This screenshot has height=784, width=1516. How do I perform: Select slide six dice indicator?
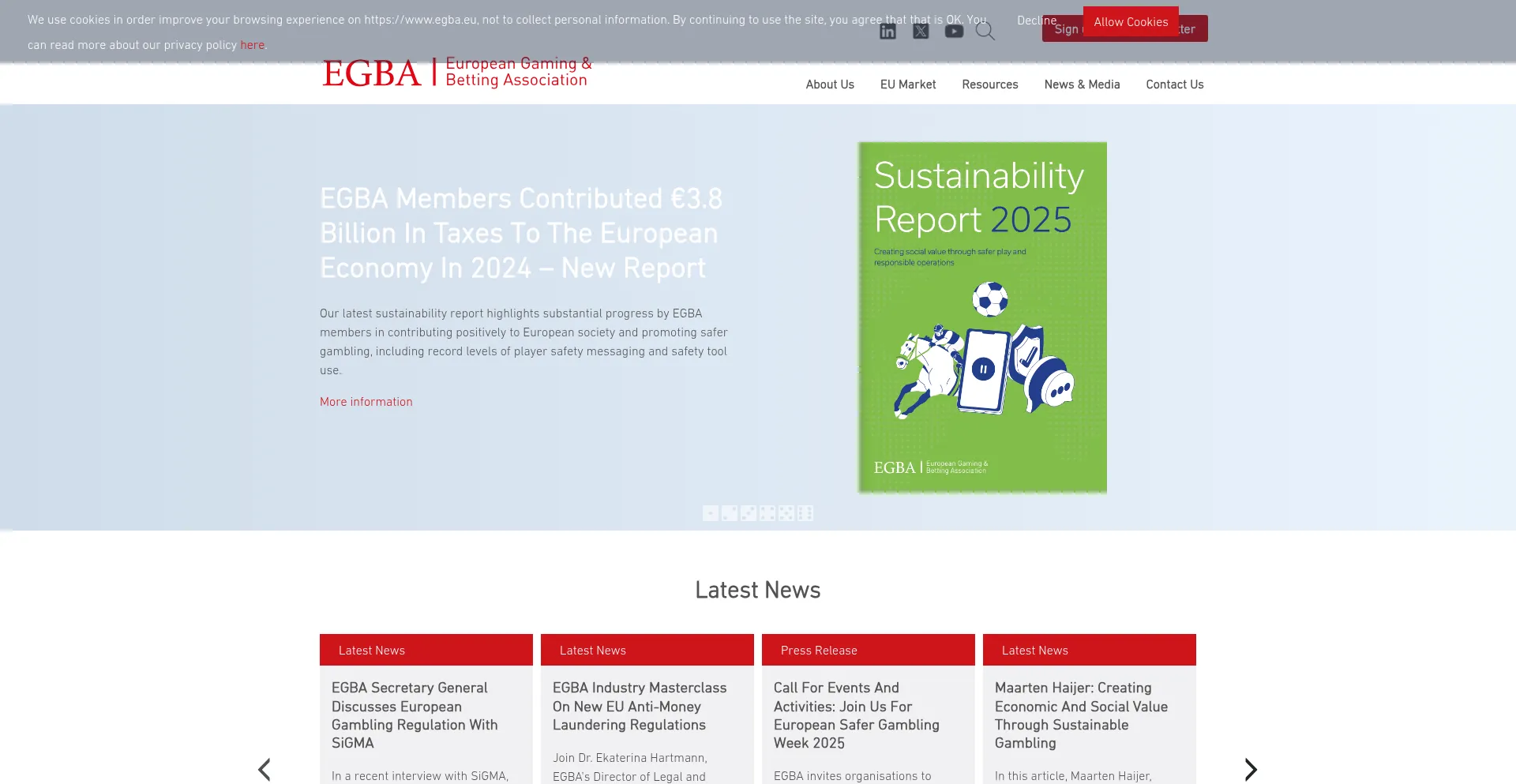(x=805, y=513)
